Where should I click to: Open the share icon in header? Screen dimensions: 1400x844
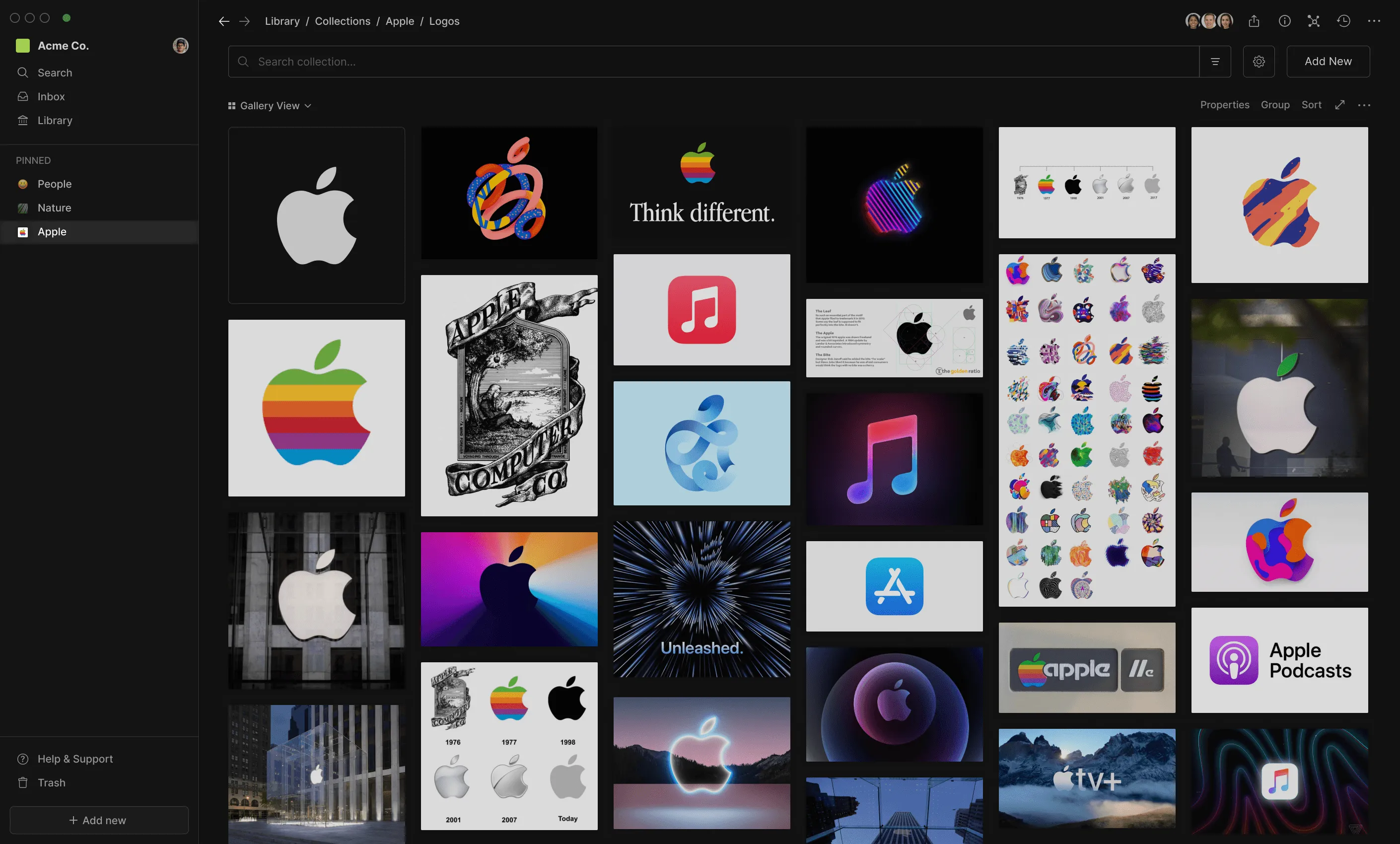pos(1254,21)
